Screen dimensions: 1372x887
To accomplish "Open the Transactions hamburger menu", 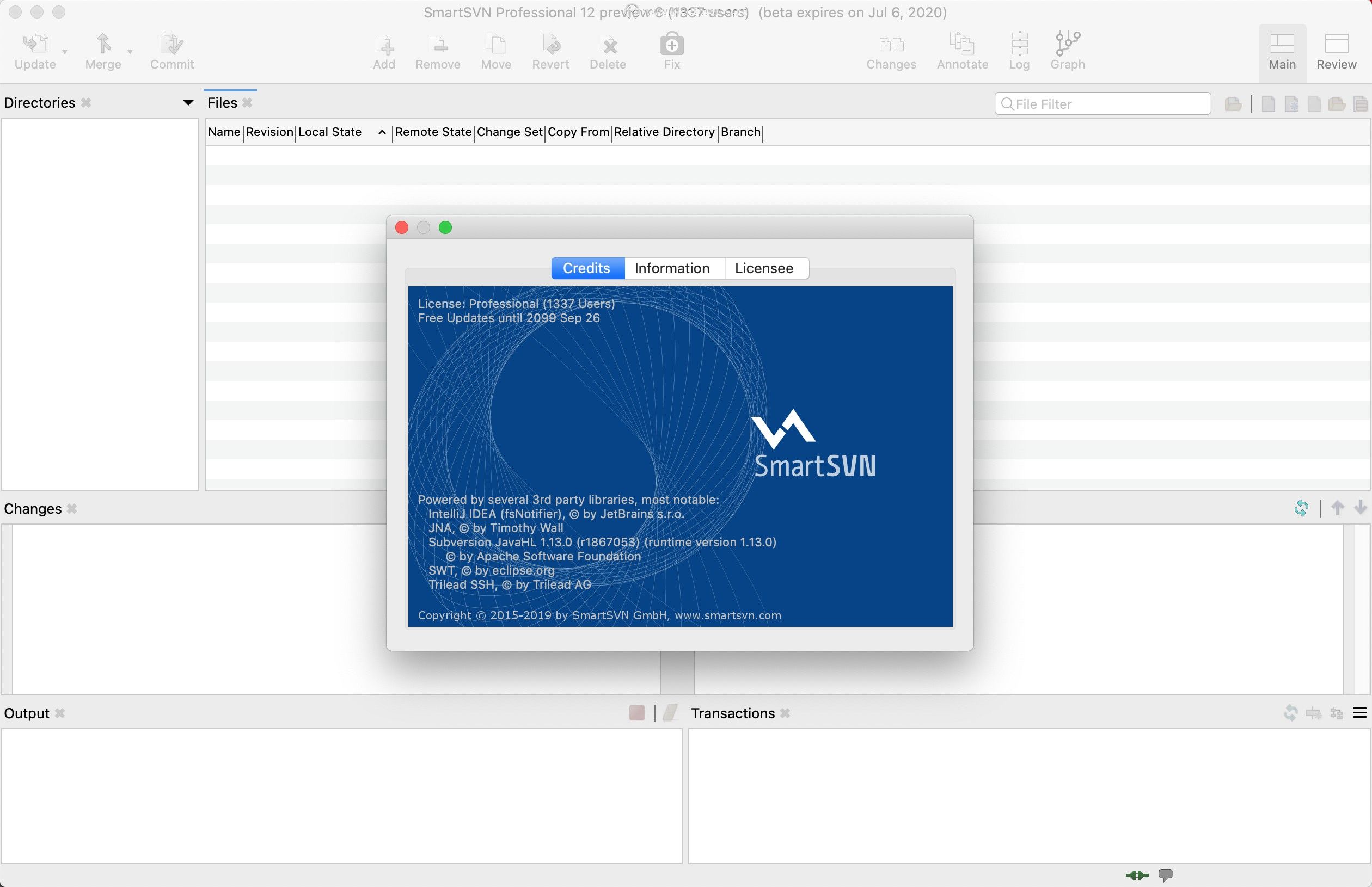I will point(1361,712).
